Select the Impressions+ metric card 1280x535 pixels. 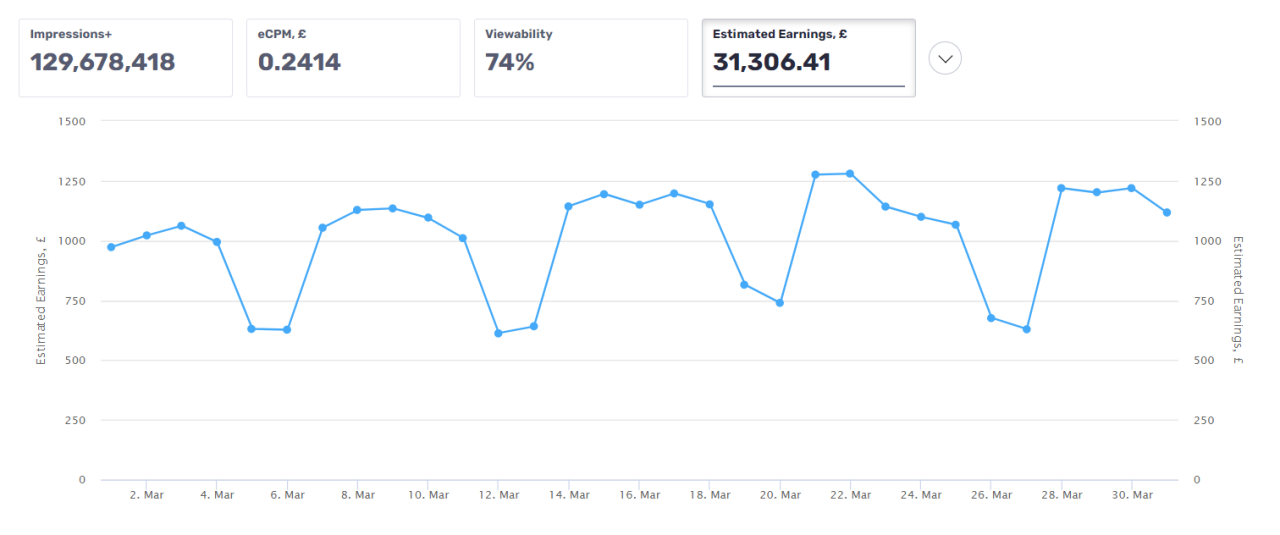click(x=125, y=58)
